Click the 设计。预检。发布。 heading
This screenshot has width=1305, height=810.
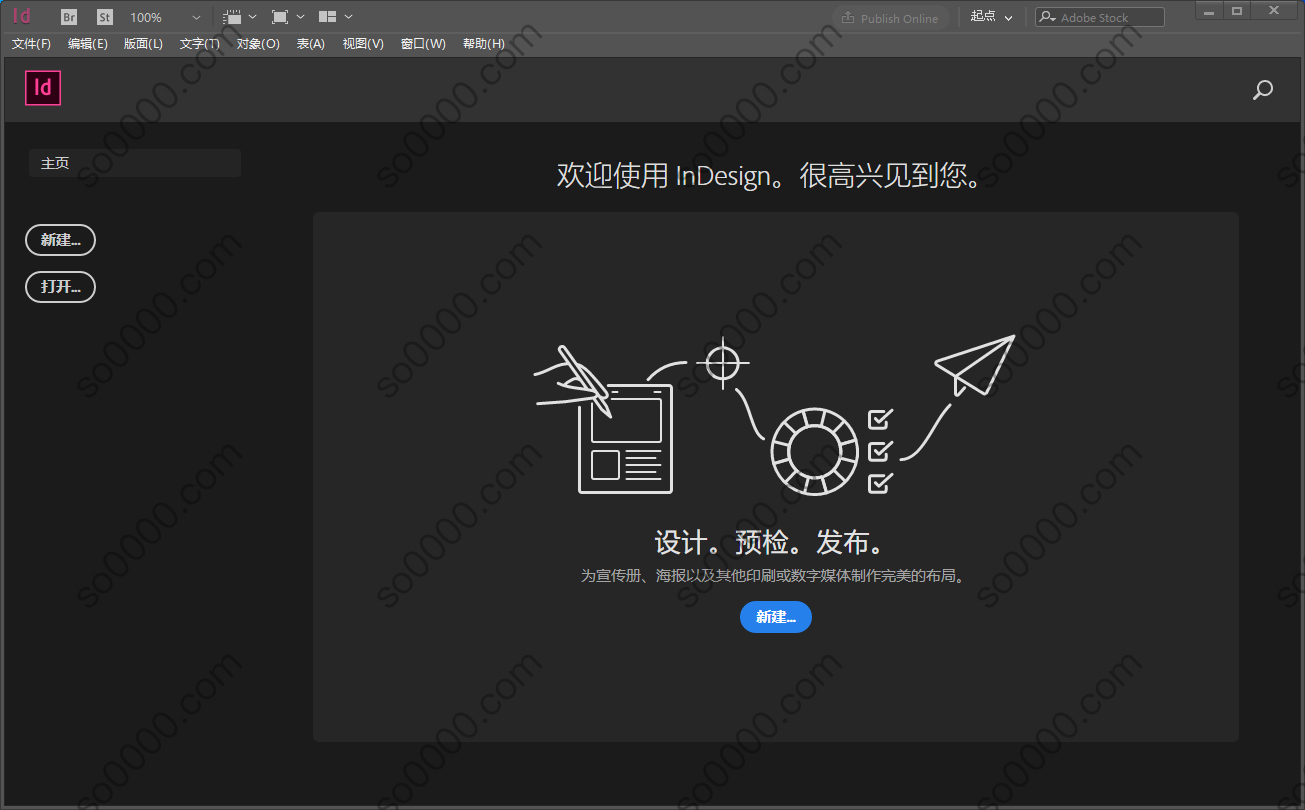pos(770,542)
